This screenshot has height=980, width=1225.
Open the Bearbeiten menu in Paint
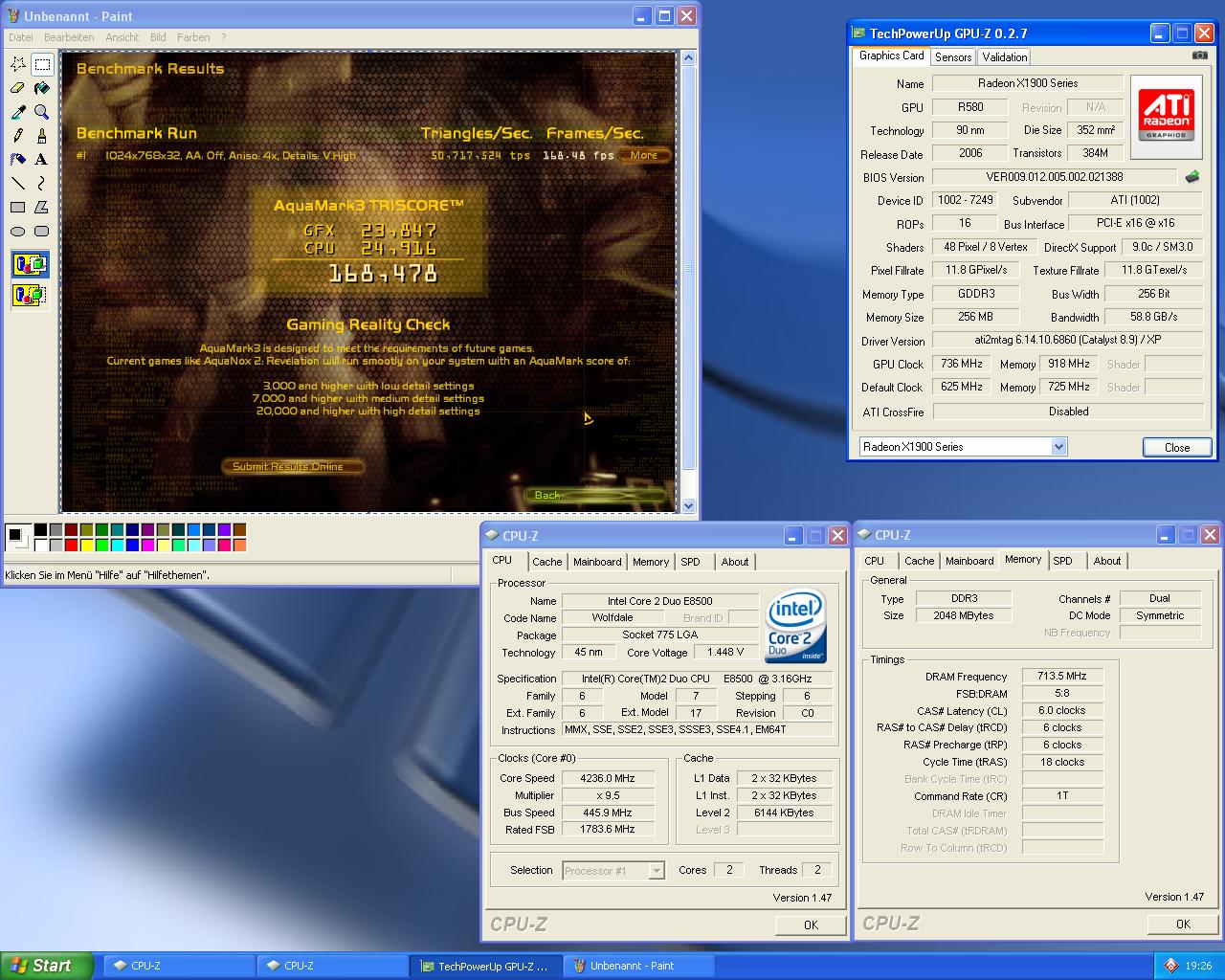69,37
